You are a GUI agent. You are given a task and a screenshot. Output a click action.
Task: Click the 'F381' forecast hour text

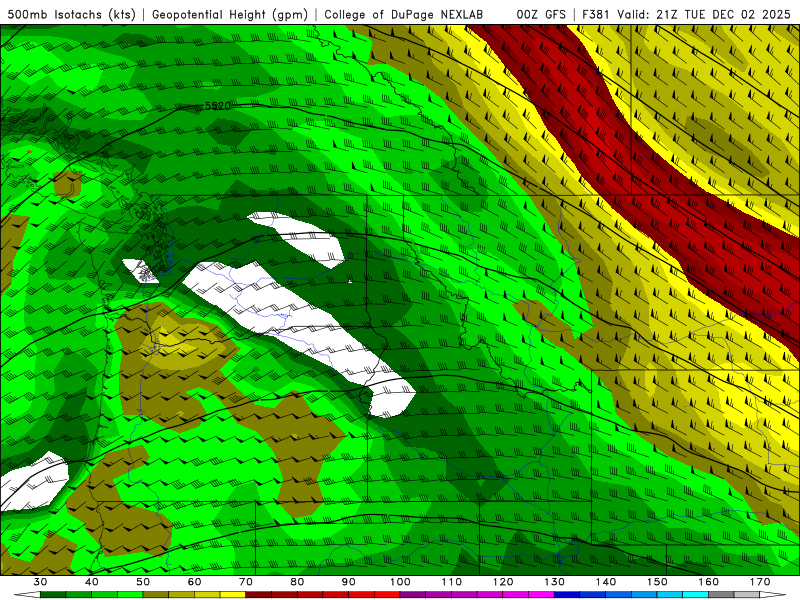pos(595,14)
